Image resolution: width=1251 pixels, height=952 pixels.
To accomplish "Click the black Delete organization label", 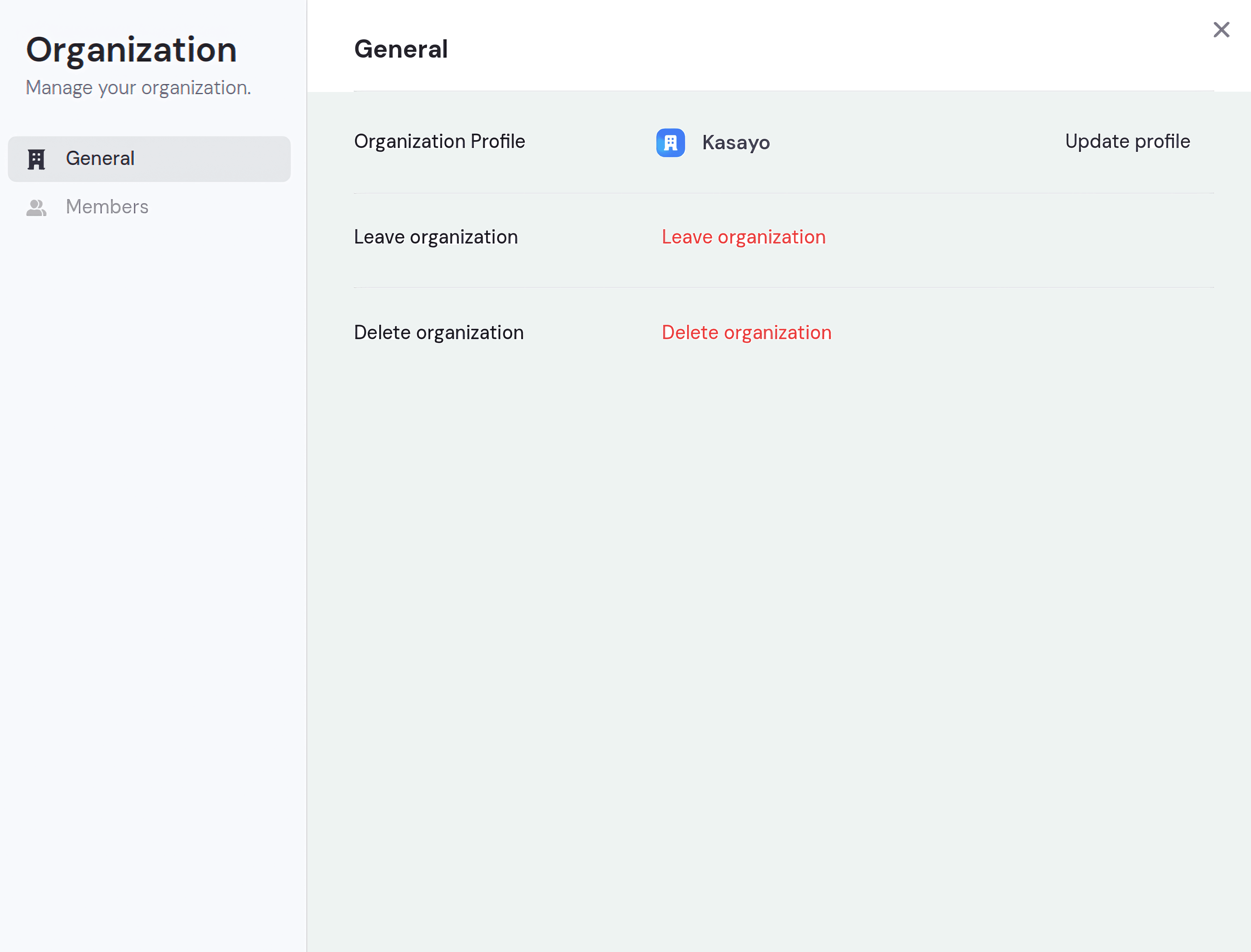I will click(x=438, y=333).
